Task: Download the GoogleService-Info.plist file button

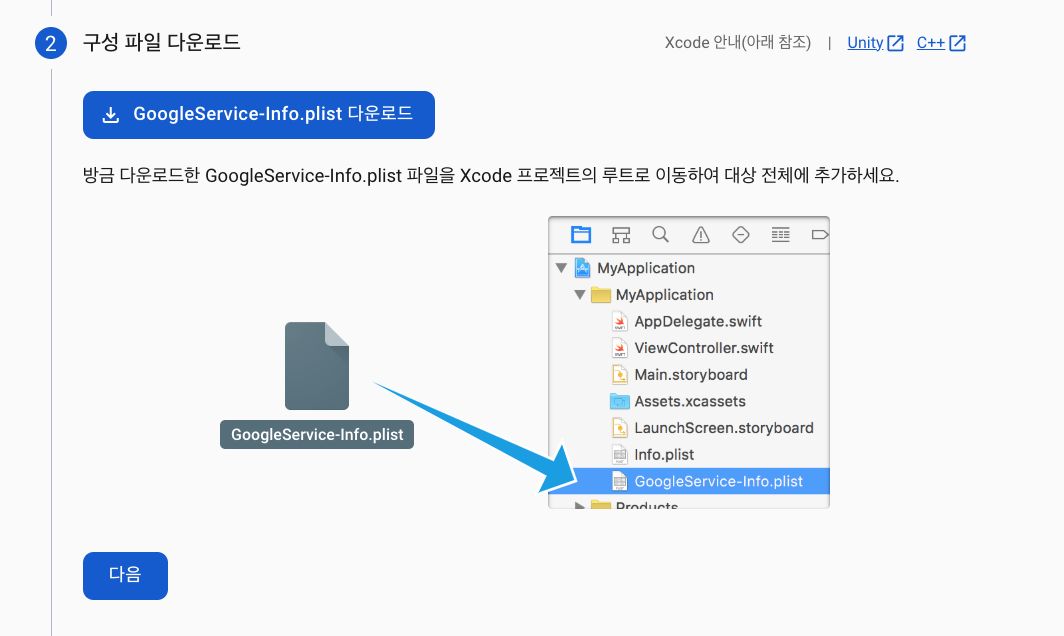Action: point(259,115)
